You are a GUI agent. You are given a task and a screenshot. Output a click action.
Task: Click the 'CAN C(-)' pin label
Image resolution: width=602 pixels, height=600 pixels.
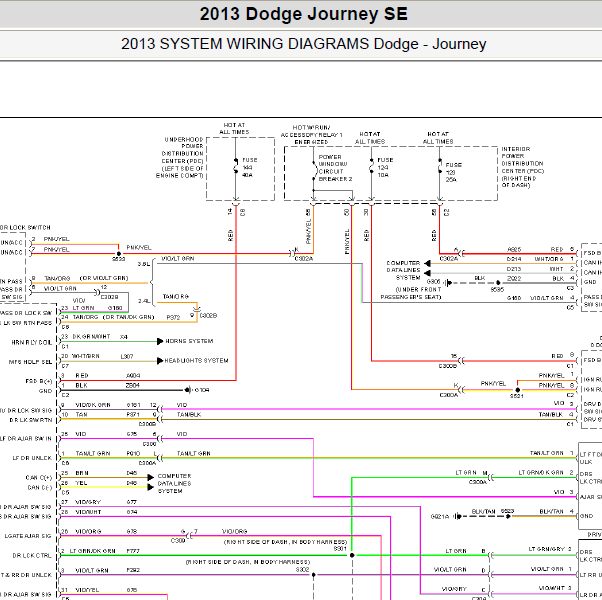[40, 488]
